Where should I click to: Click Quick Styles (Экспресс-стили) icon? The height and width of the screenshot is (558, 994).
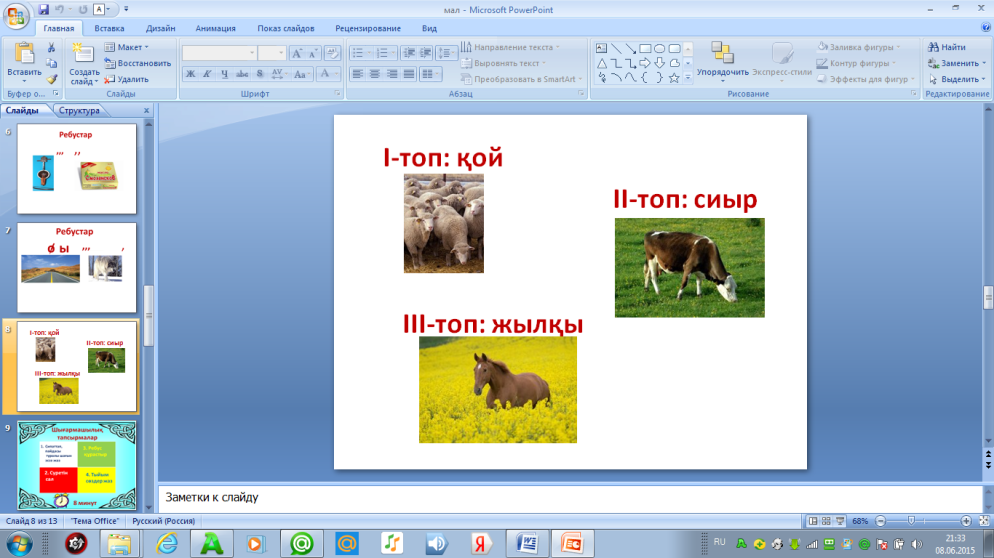tap(782, 54)
